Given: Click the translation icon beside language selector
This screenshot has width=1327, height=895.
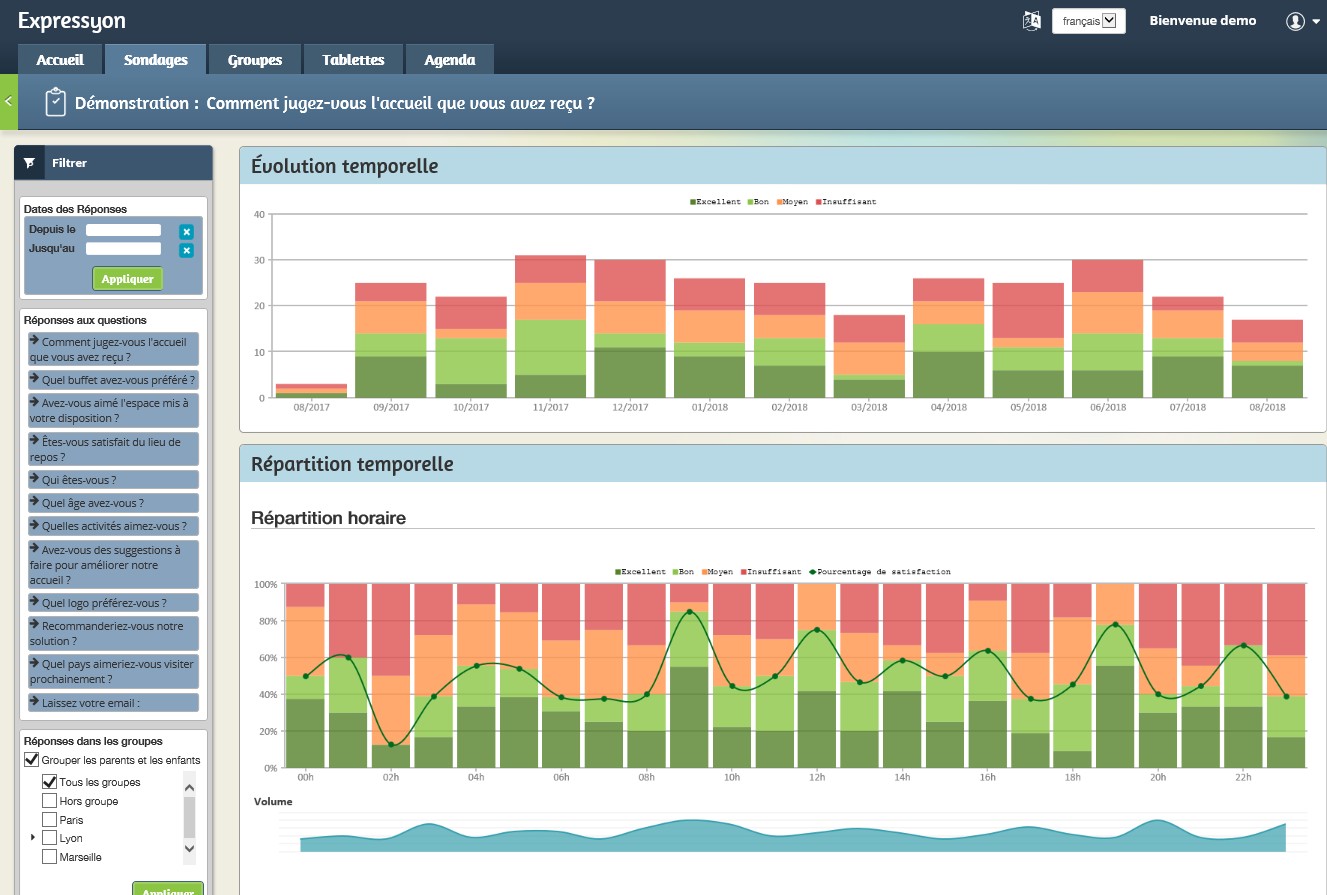Looking at the screenshot, I should (1032, 21).
